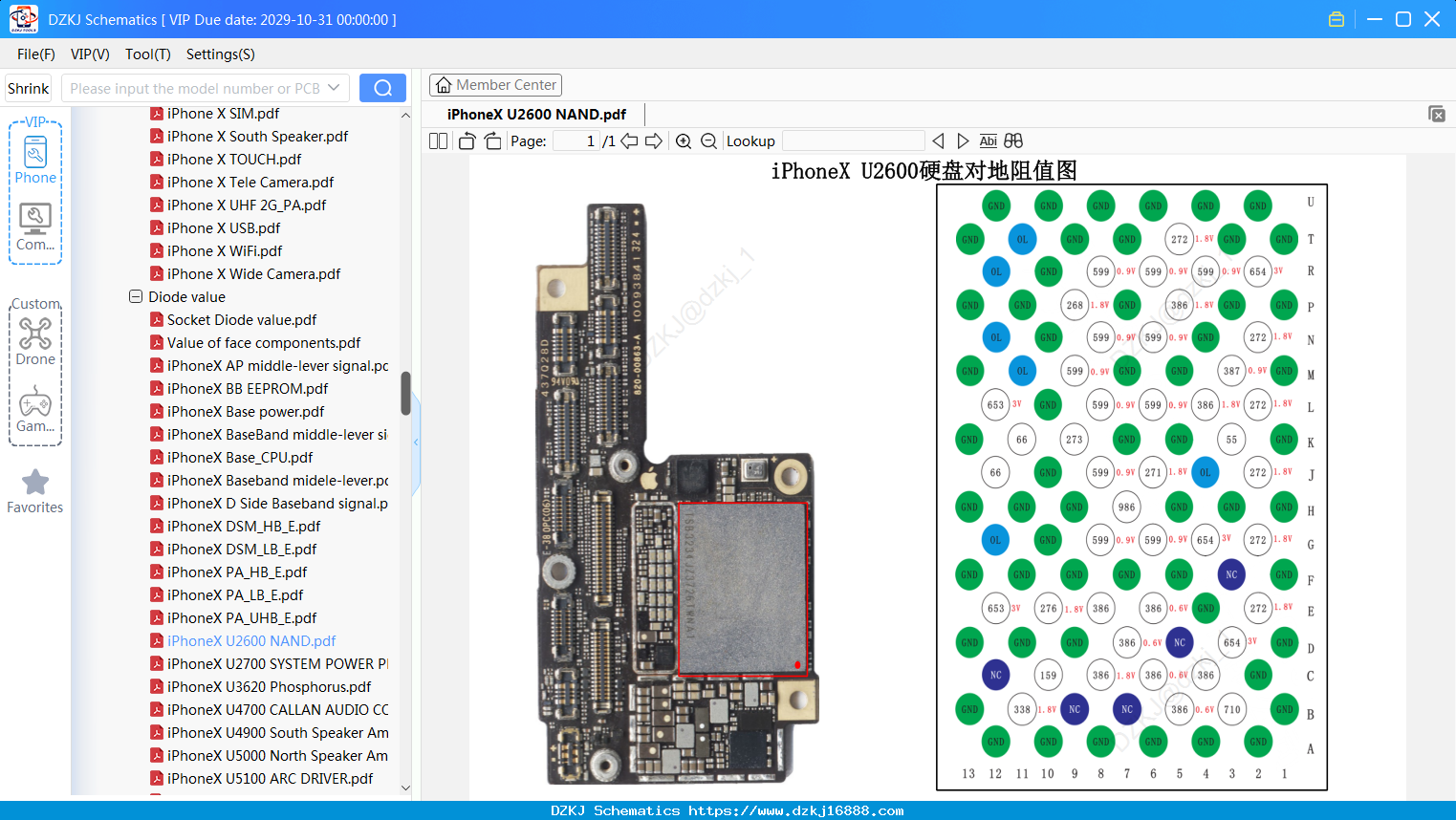The image size is (1456, 820).
Task: Click PDF icon beside iPhoneX U2600 NAND.pdf
Action: 157,641
